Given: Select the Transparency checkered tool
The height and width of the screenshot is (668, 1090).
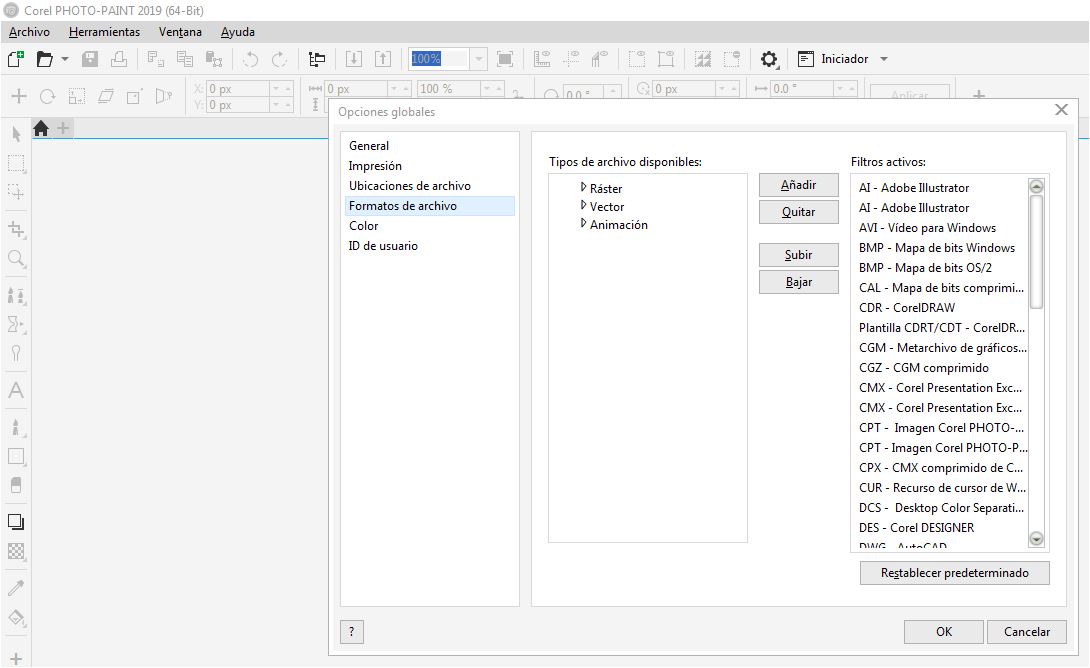Looking at the screenshot, I should 16,552.
